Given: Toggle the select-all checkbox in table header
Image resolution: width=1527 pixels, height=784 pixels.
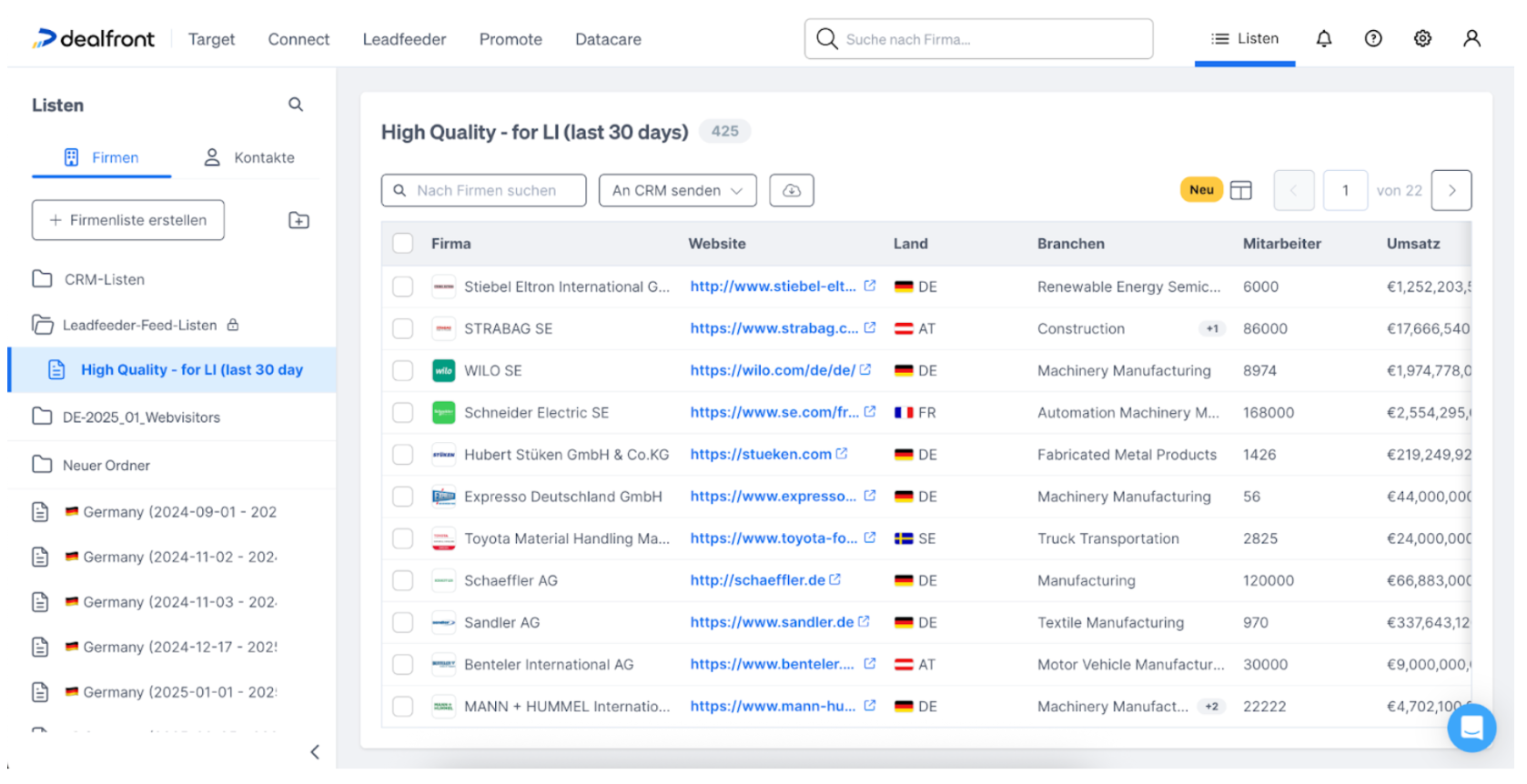Looking at the screenshot, I should (x=402, y=243).
